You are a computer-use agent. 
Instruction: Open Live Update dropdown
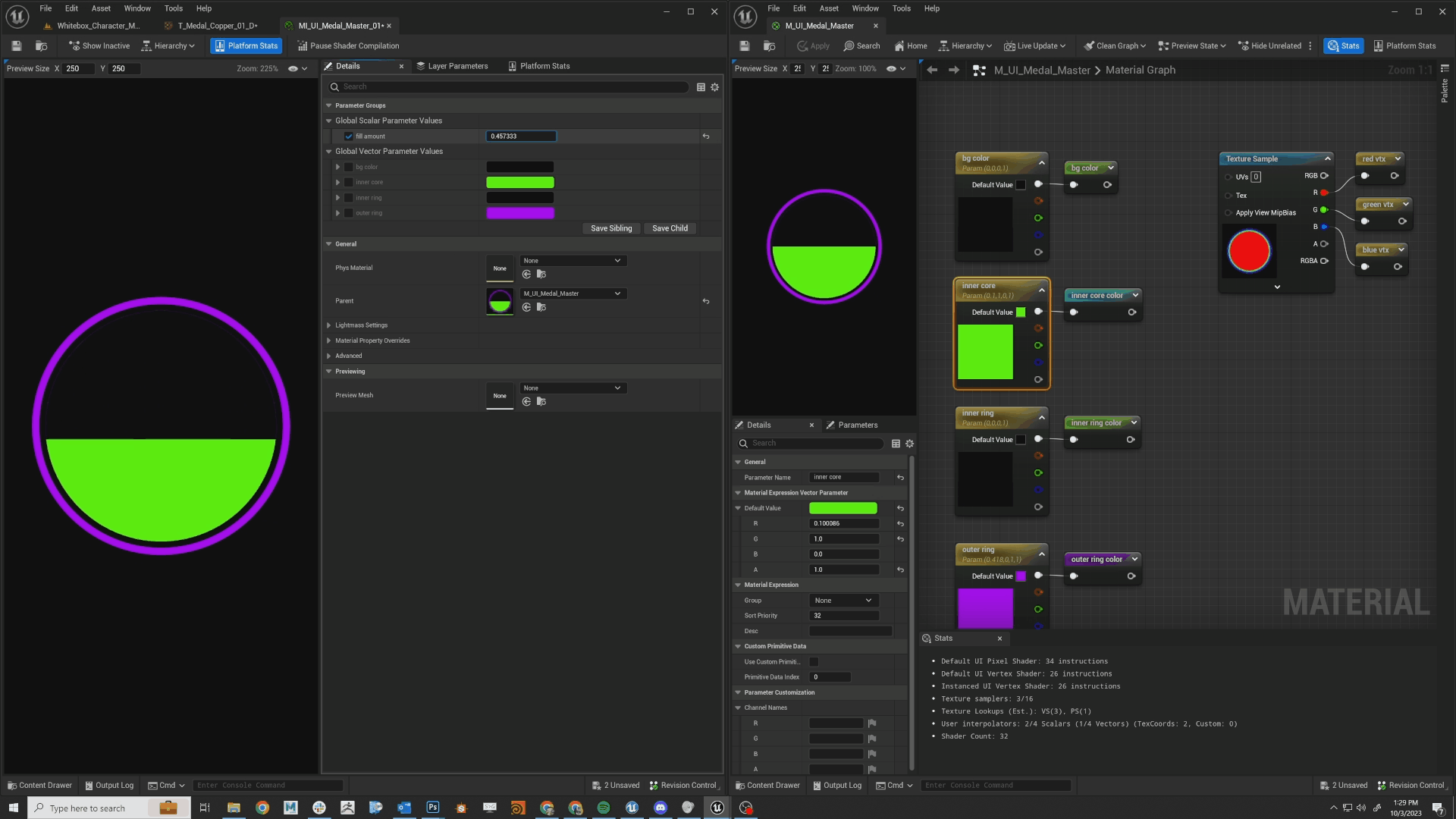click(x=1034, y=45)
